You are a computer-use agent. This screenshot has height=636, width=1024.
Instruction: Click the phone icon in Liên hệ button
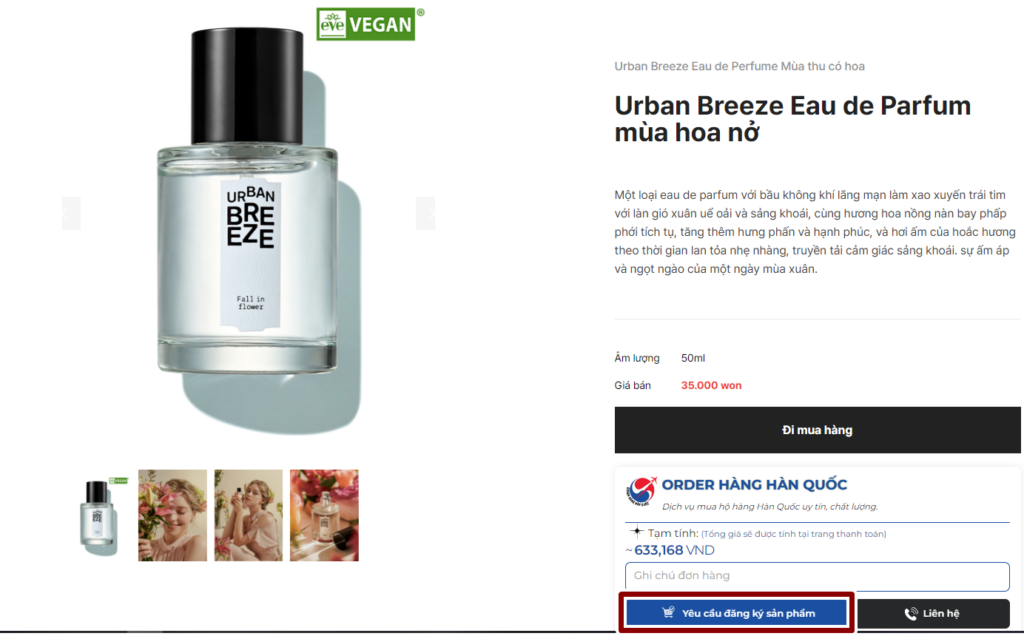[911, 614]
